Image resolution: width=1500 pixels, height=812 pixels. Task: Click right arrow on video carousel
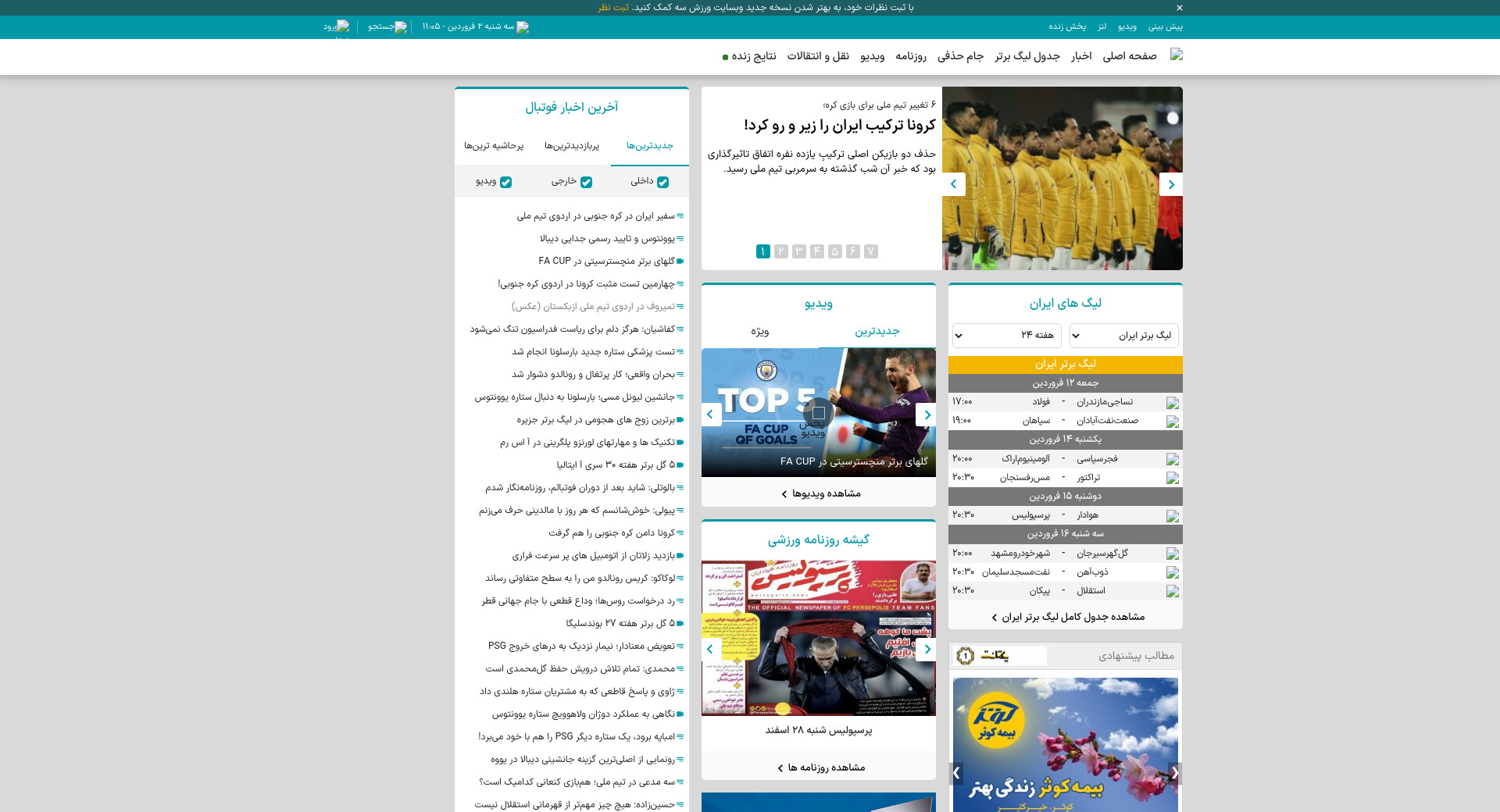click(927, 415)
